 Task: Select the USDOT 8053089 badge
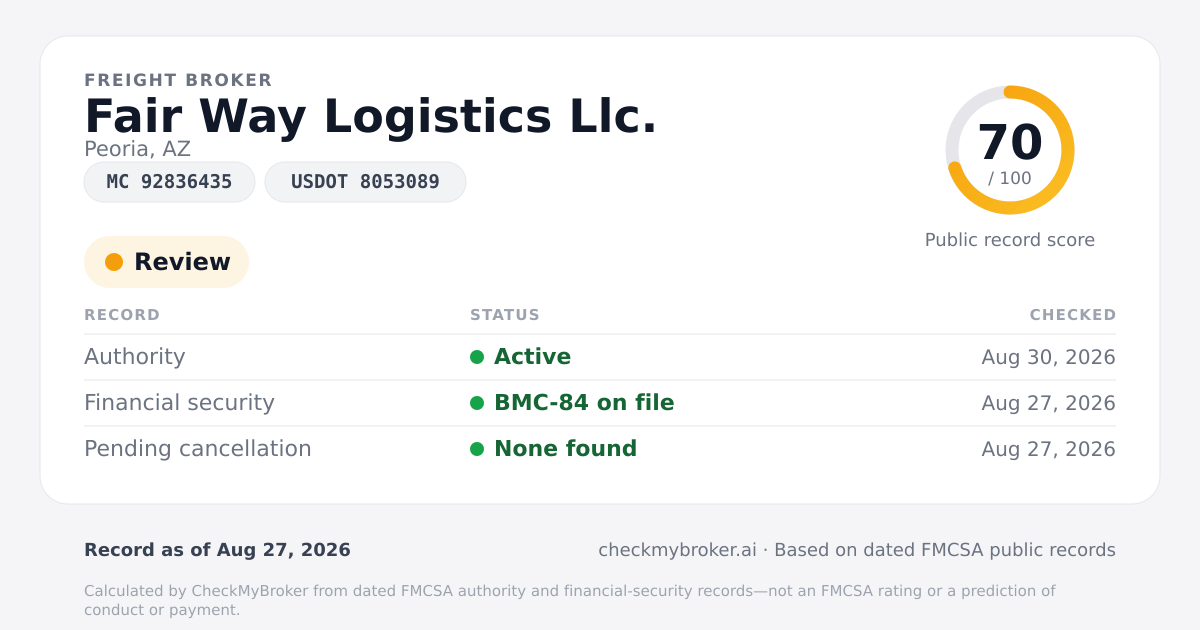tap(365, 182)
